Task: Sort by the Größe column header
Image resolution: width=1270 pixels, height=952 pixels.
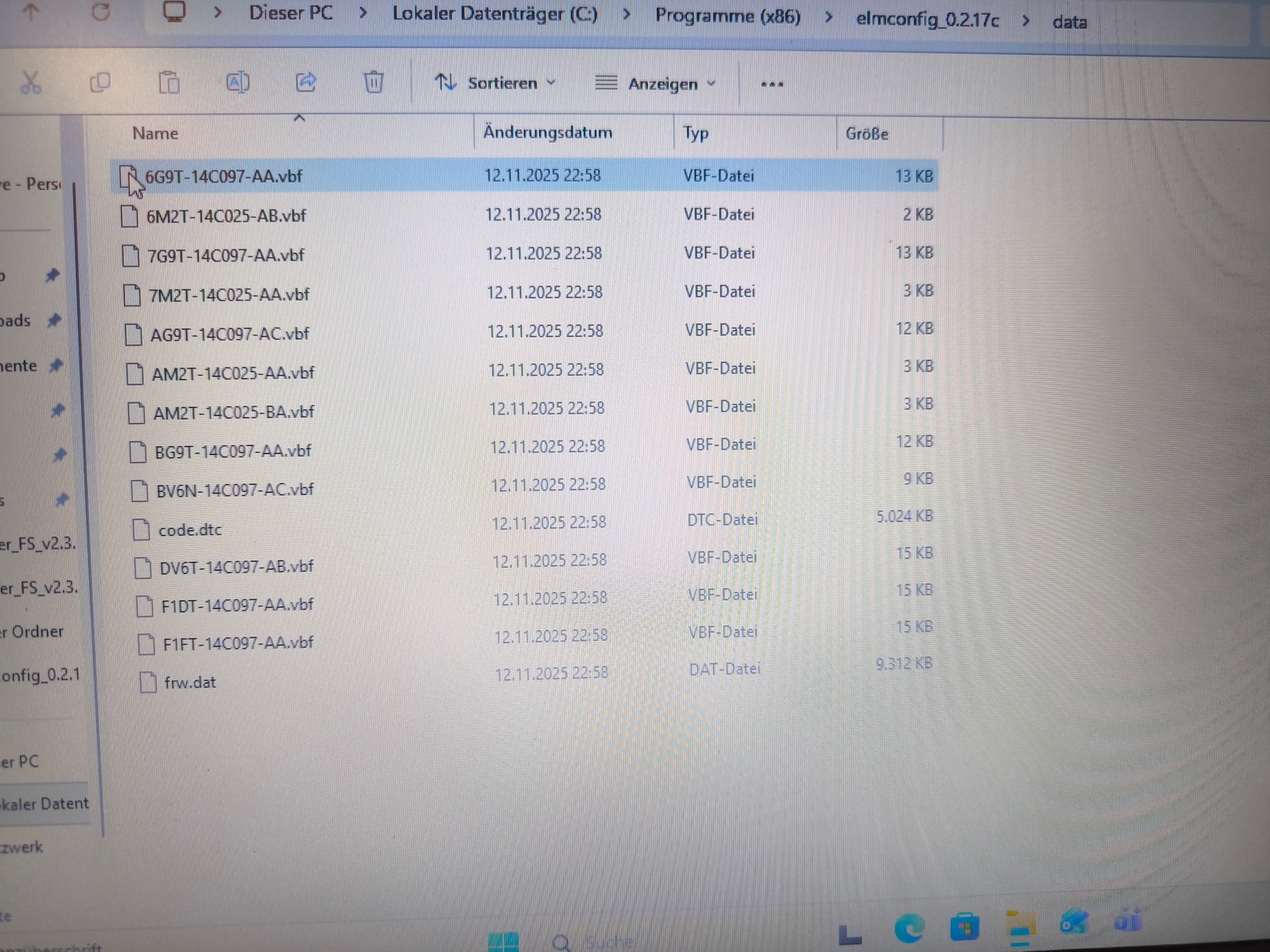Action: pos(867,134)
